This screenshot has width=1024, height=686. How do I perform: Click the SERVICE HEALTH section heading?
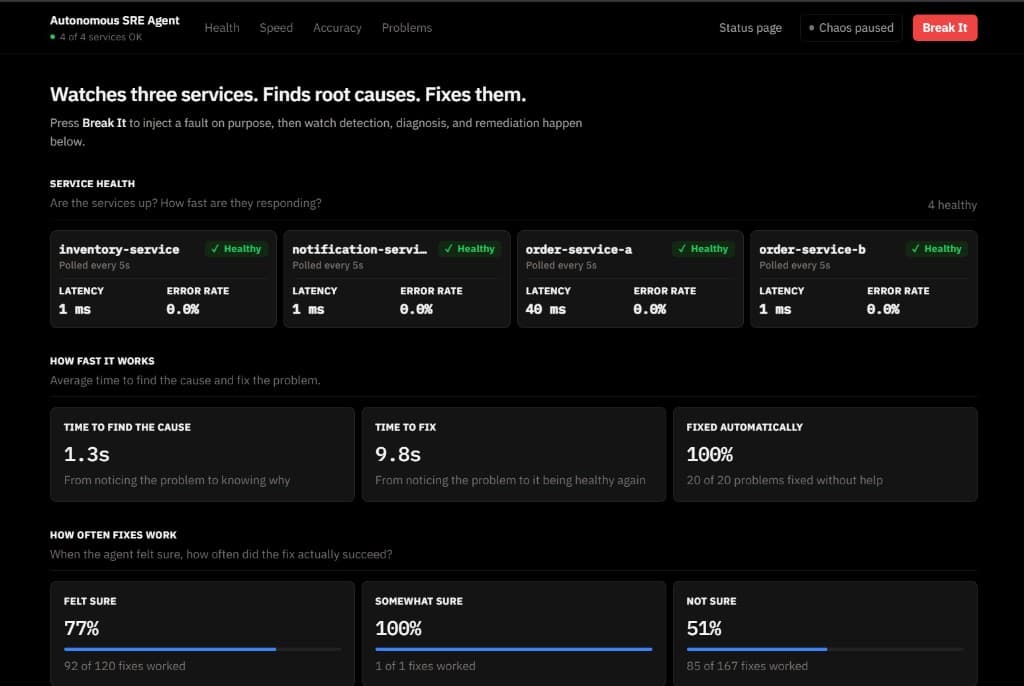pos(92,184)
